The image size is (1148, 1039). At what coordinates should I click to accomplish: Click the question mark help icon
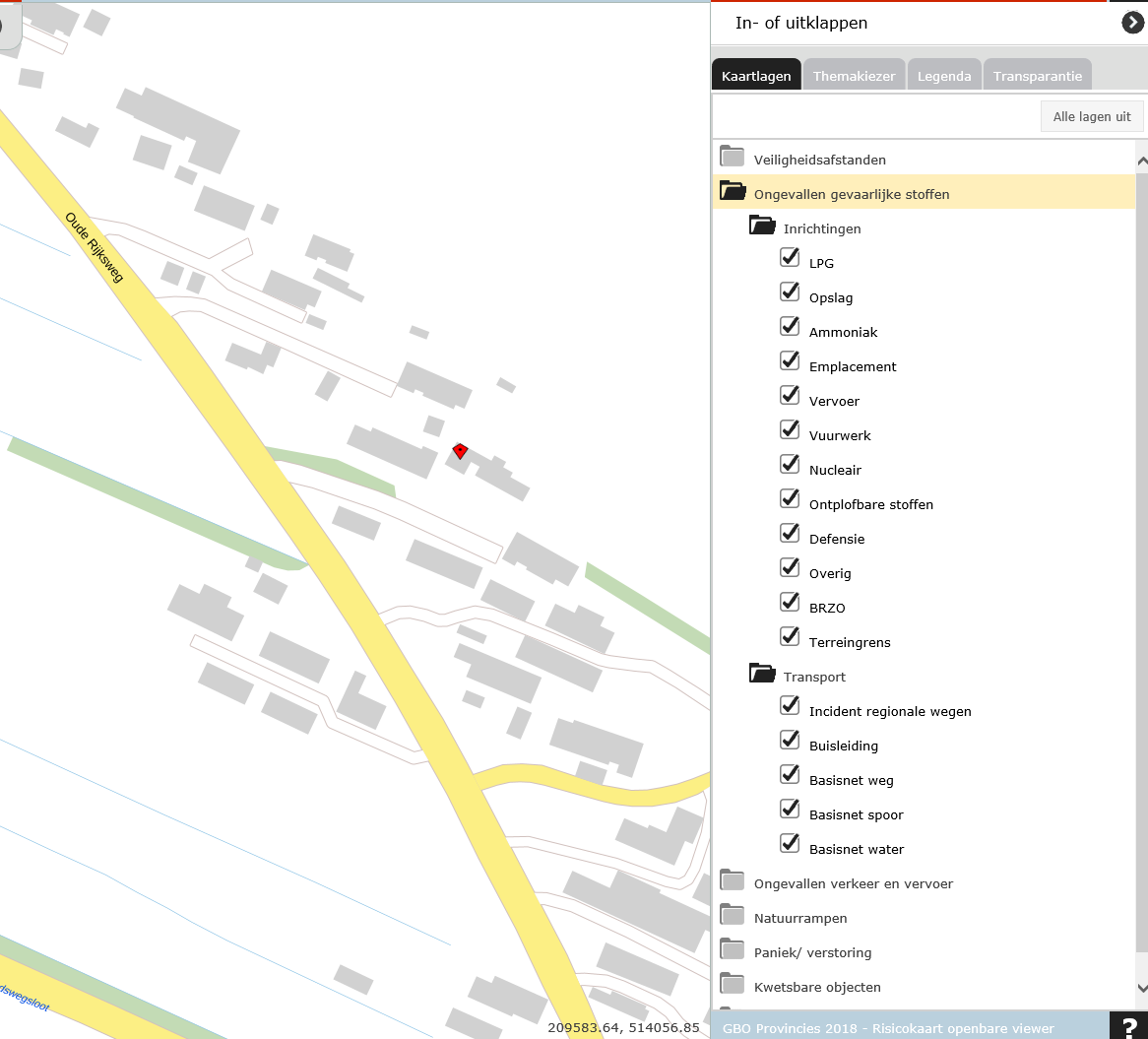[1128, 1026]
